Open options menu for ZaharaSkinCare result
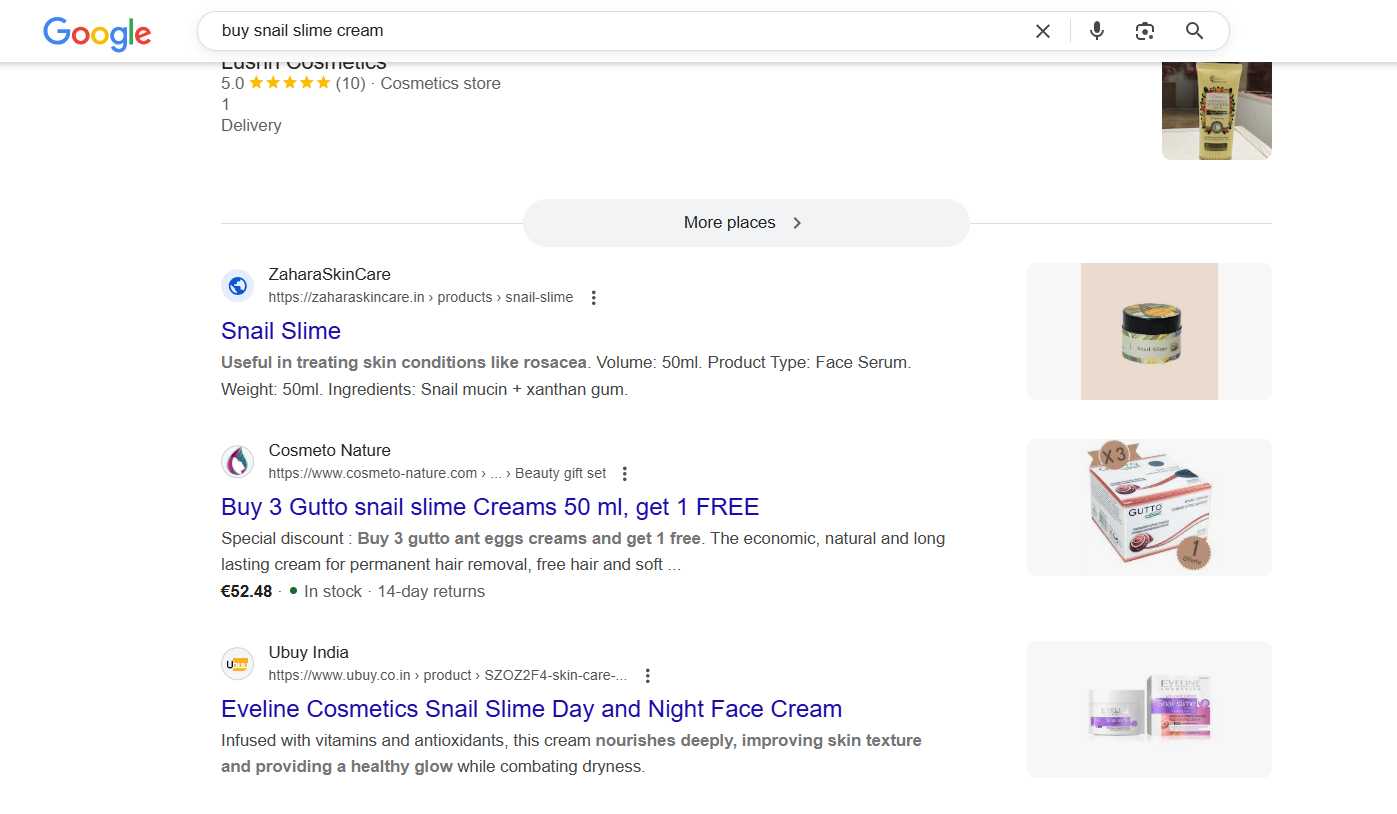The height and width of the screenshot is (814, 1397). point(594,298)
